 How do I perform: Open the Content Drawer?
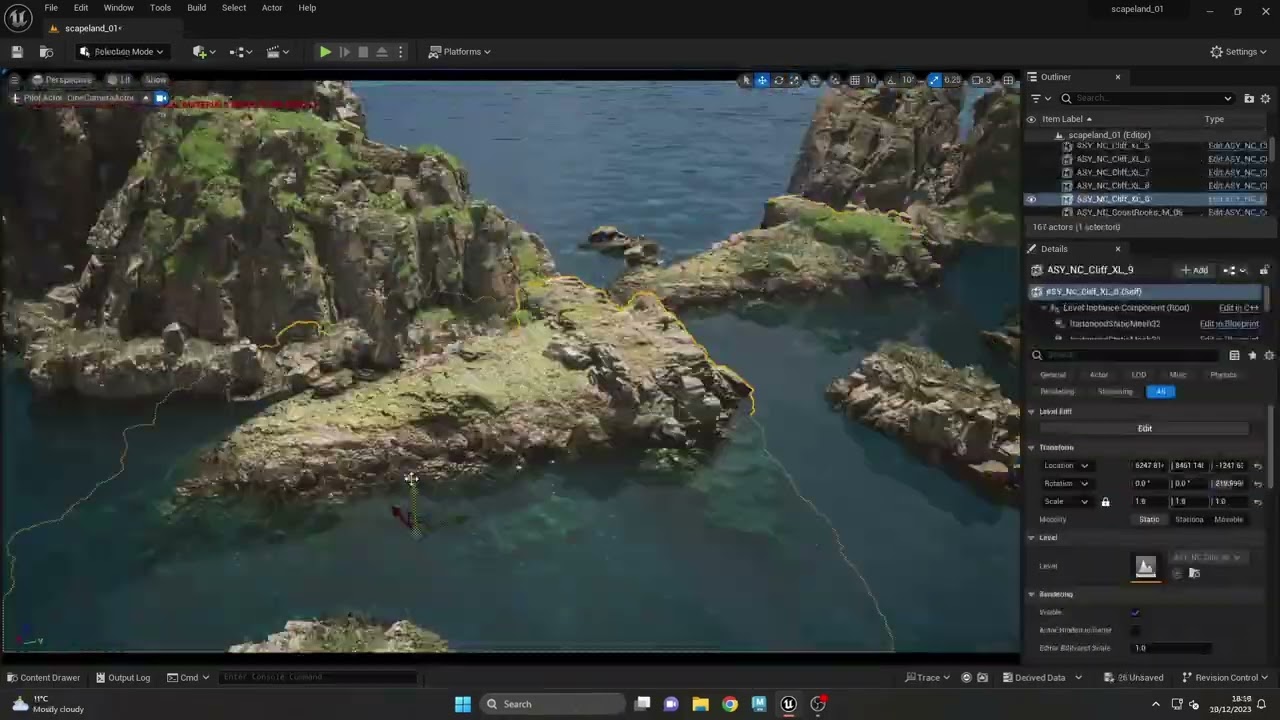42,678
